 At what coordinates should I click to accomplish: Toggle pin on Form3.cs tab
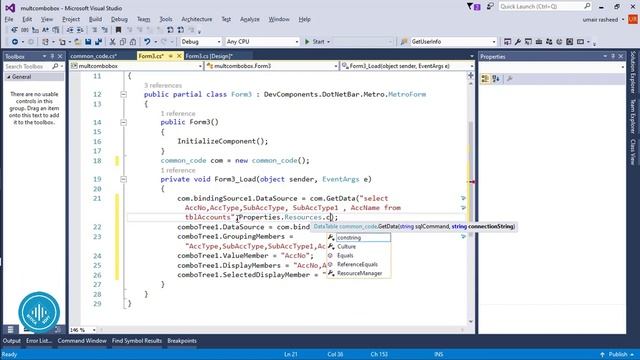click(171, 56)
